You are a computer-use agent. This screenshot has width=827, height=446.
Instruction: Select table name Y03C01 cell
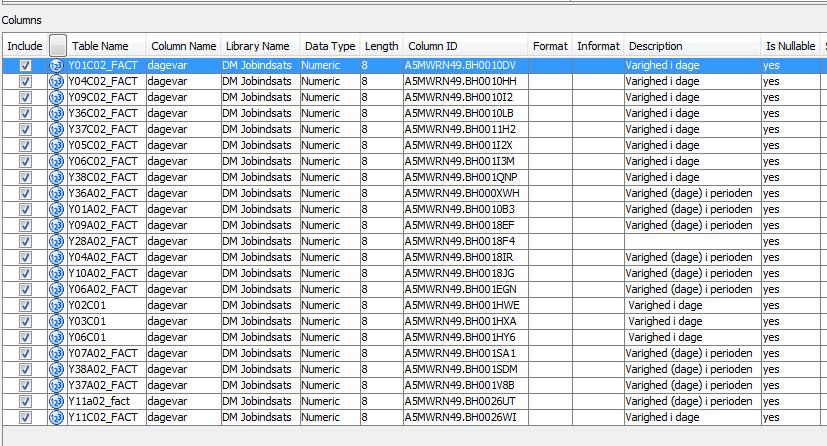coord(106,322)
